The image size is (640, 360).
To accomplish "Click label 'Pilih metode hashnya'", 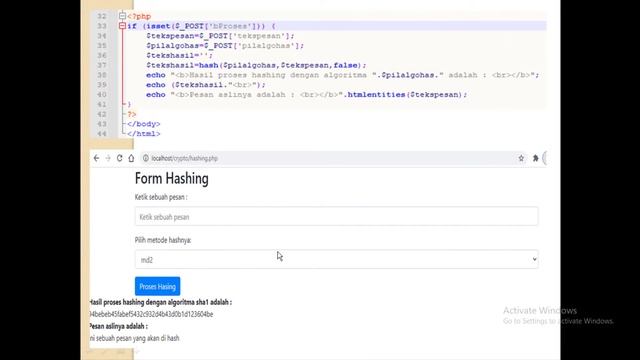I will tap(163, 240).
